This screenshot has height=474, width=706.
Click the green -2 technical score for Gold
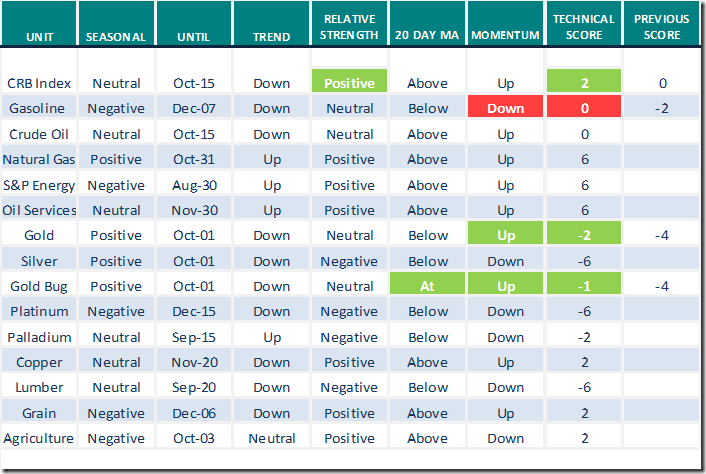coord(584,235)
